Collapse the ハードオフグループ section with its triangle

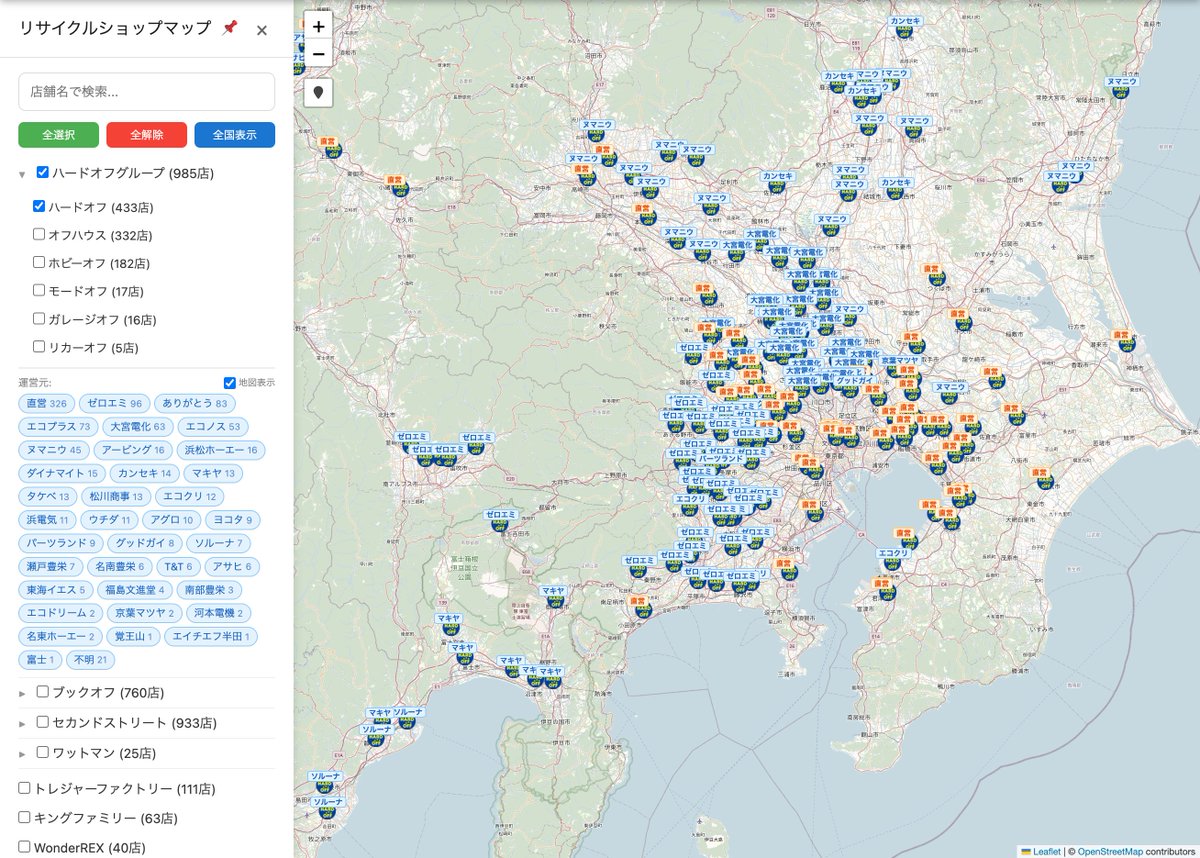(22, 171)
